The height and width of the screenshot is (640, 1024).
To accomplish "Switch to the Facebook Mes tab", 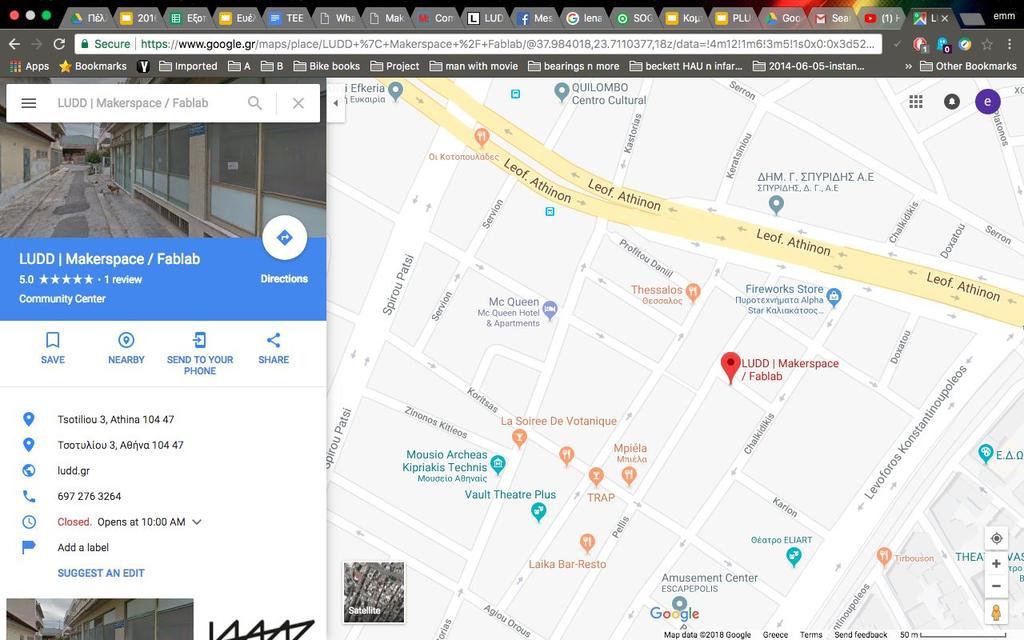I will 536,18.
